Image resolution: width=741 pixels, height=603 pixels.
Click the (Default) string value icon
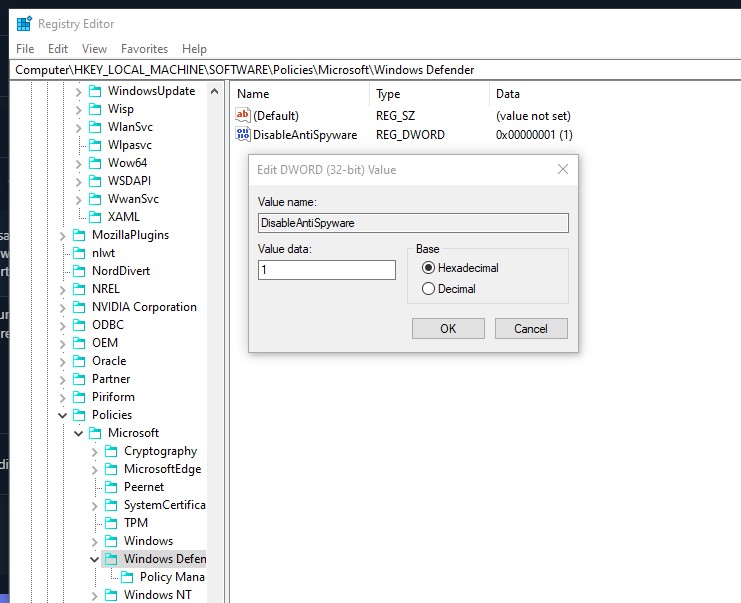[x=243, y=115]
